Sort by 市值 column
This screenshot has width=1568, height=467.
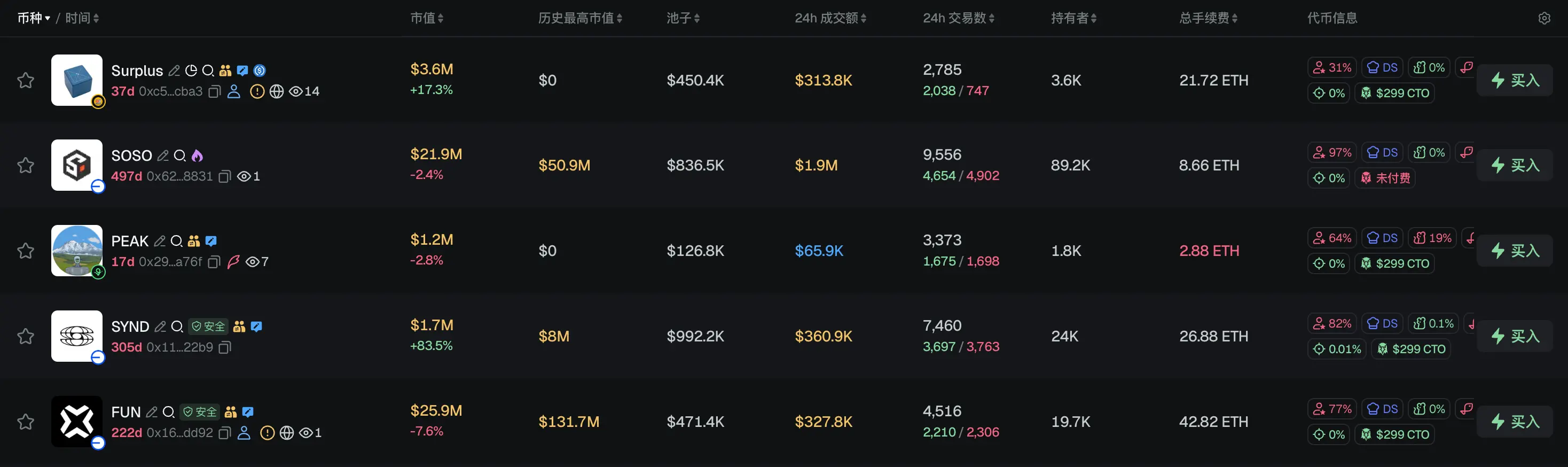click(x=427, y=18)
